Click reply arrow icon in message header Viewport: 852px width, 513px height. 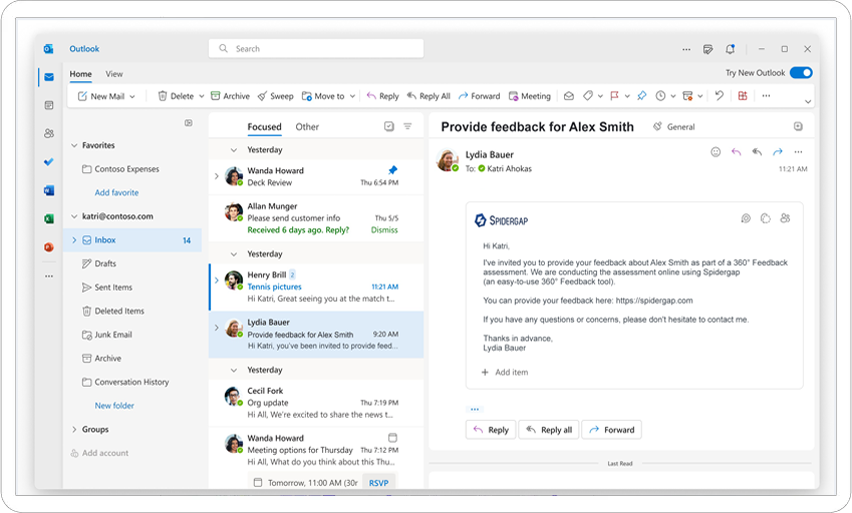pos(736,152)
